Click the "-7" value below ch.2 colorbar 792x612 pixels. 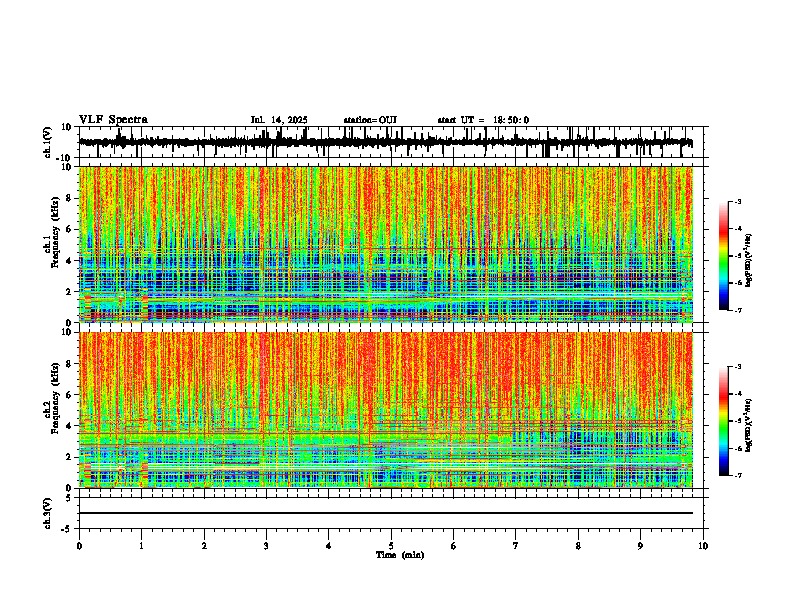[x=738, y=475]
